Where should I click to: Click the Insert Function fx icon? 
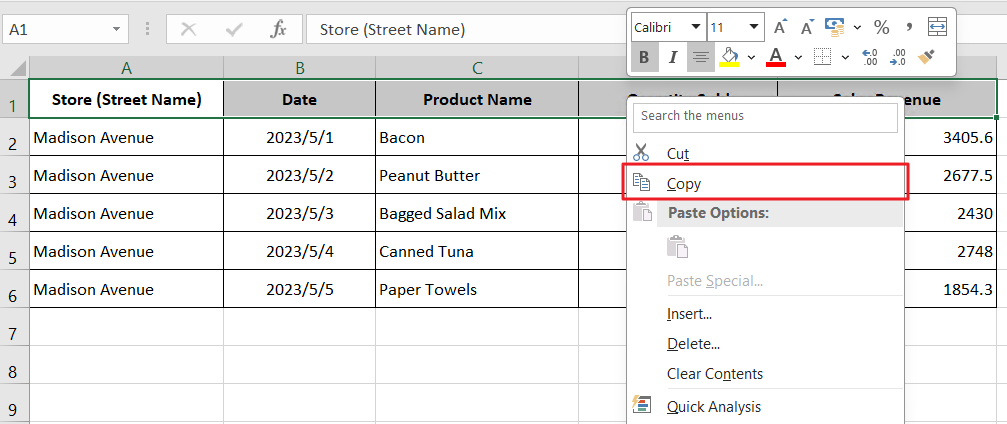point(279,30)
